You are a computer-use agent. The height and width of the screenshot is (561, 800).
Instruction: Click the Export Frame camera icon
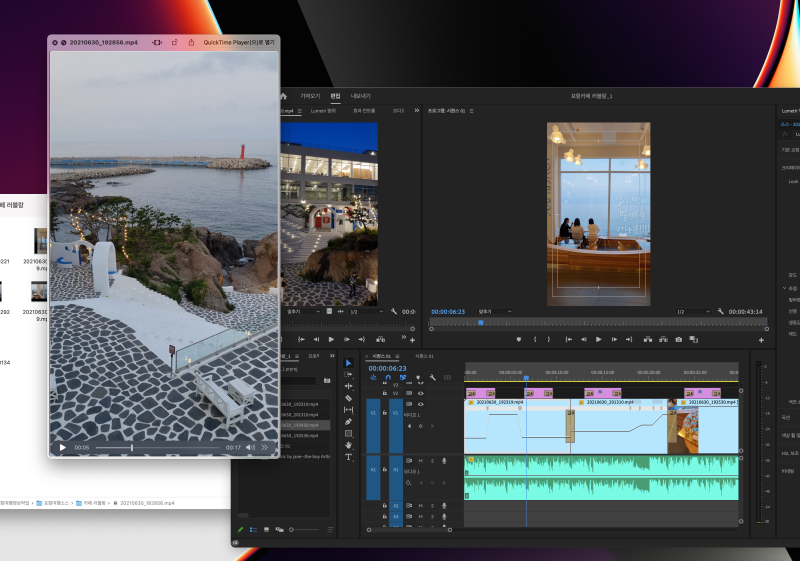679,339
